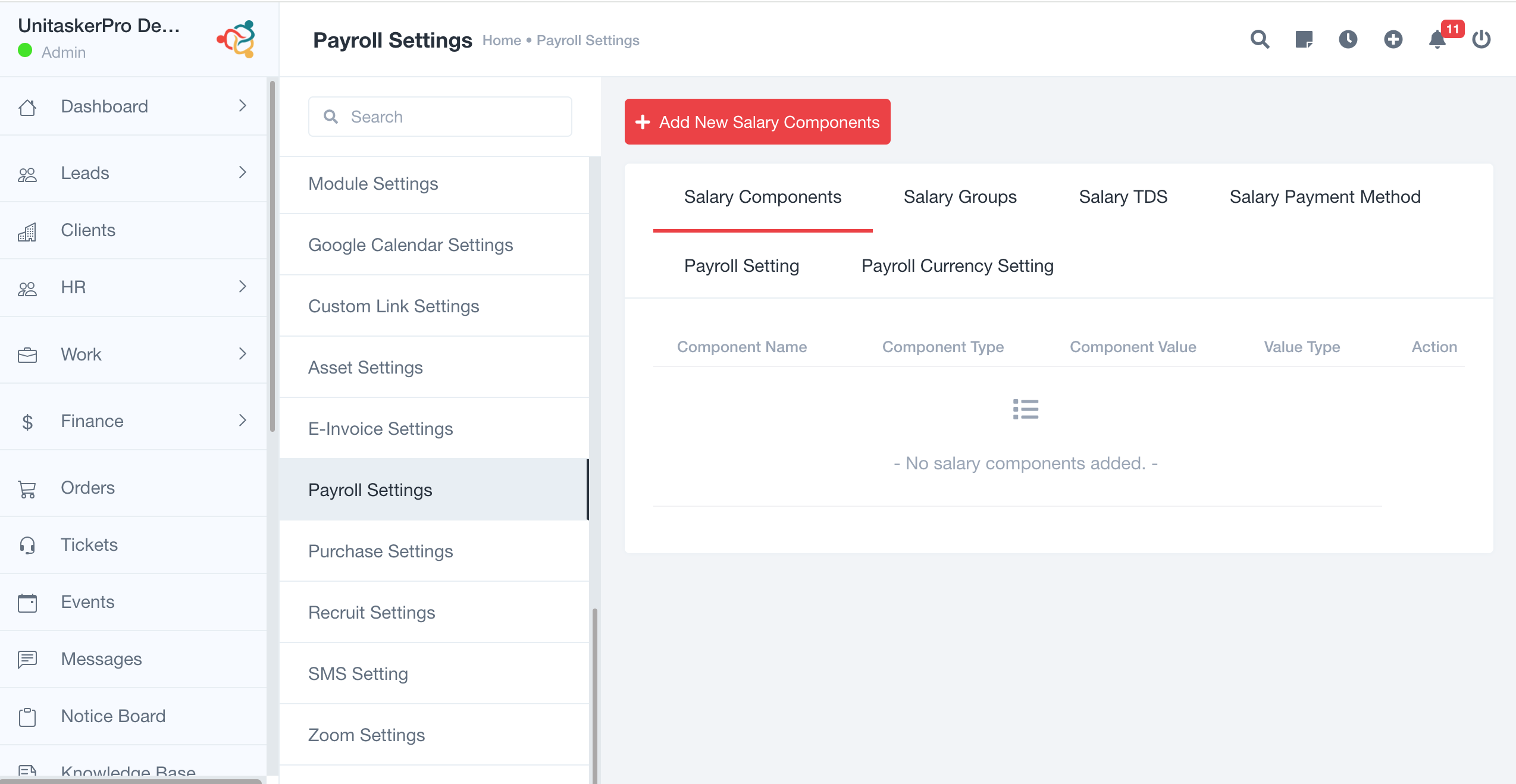This screenshot has width=1516, height=784.
Task: Expand the Work menu chevron
Action: coord(242,354)
